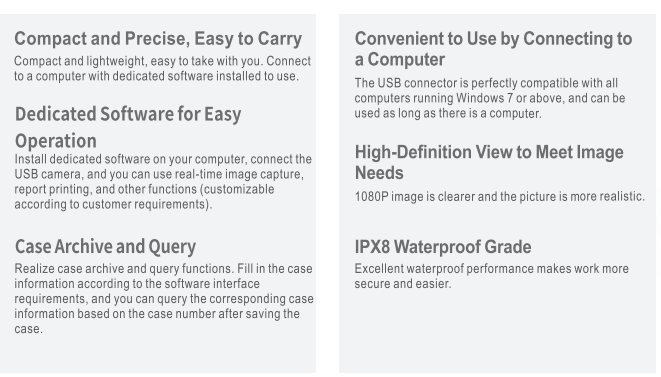Screen dimensions: 661x377
Task: Click the 'The USB connector' paragraph
Action: pyautogui.click(x=490, y=98)
